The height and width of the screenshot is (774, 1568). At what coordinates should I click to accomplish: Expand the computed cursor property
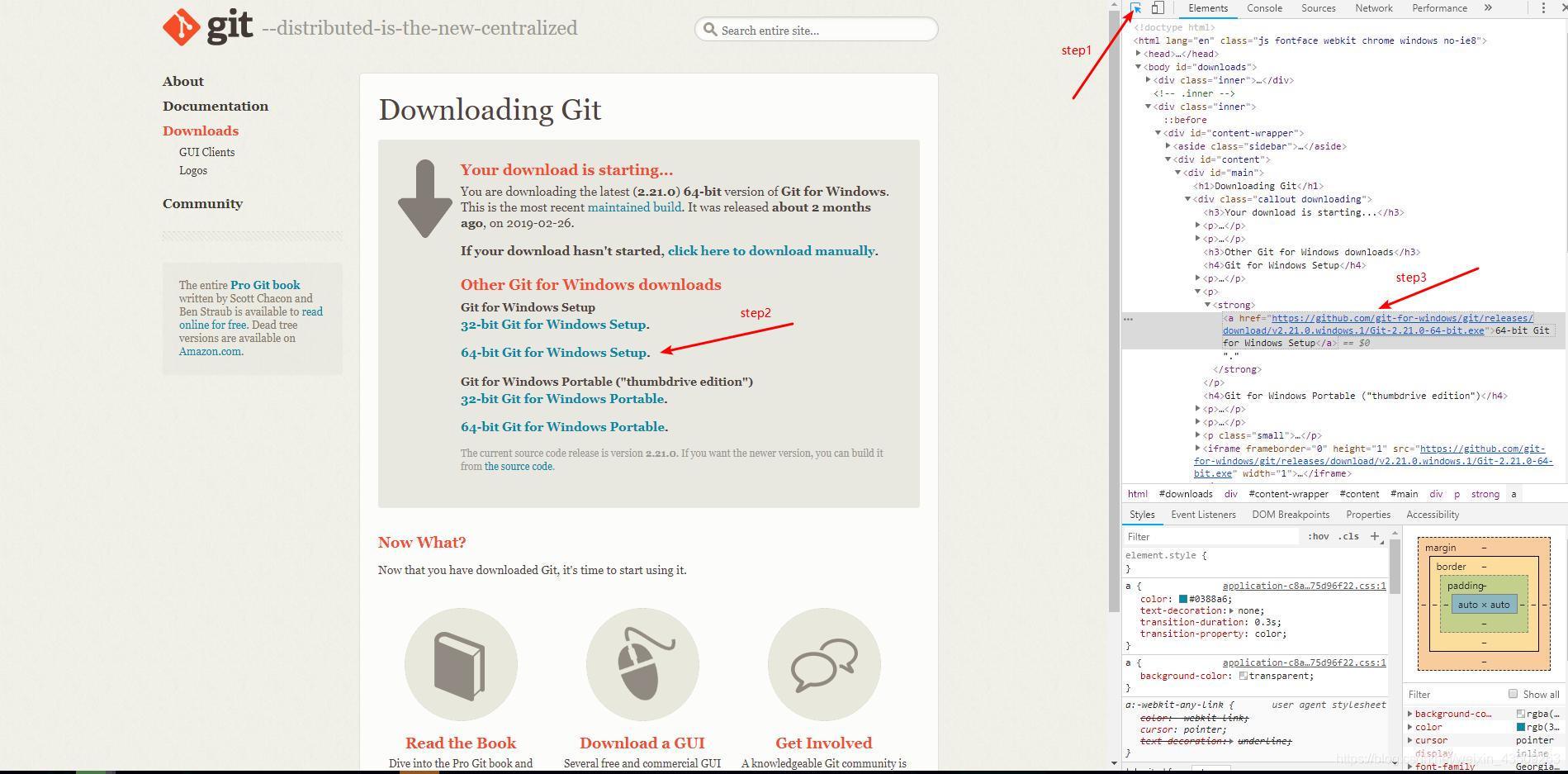click(x=1410, y=740)
